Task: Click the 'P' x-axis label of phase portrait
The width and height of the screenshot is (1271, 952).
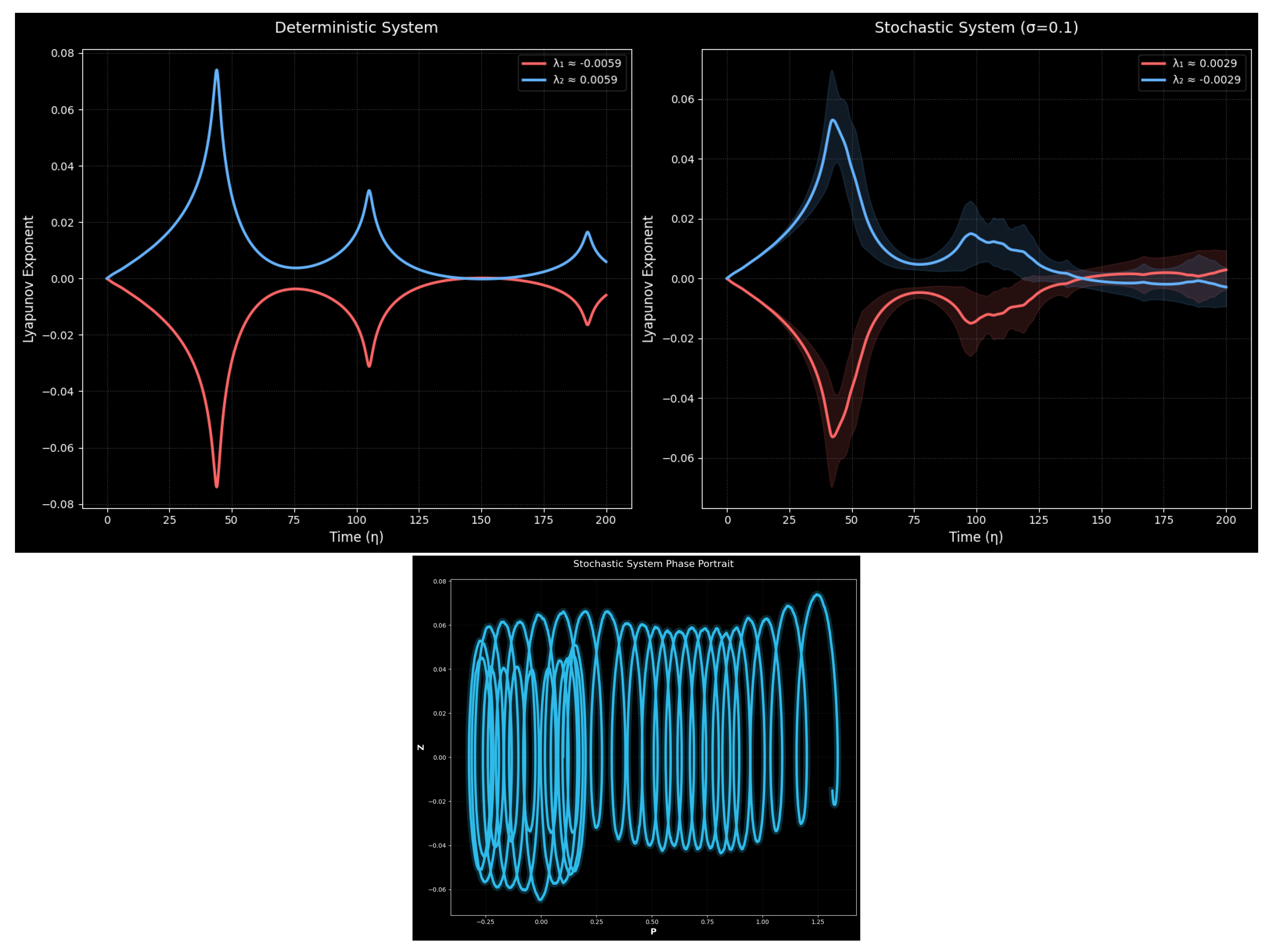Action: pyautogui.click(x=653, y=931)
